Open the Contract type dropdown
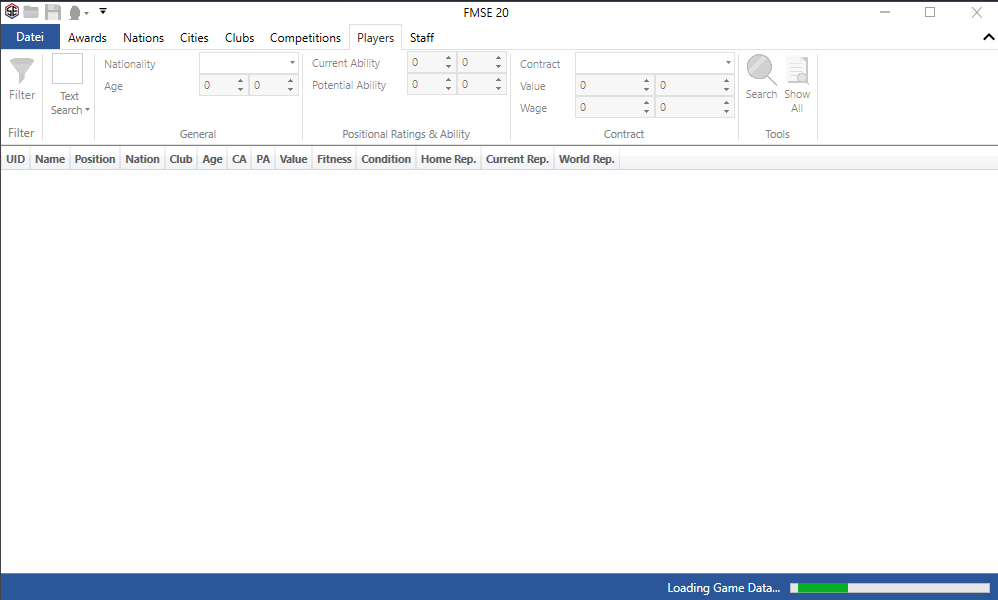 pos(654,63)
